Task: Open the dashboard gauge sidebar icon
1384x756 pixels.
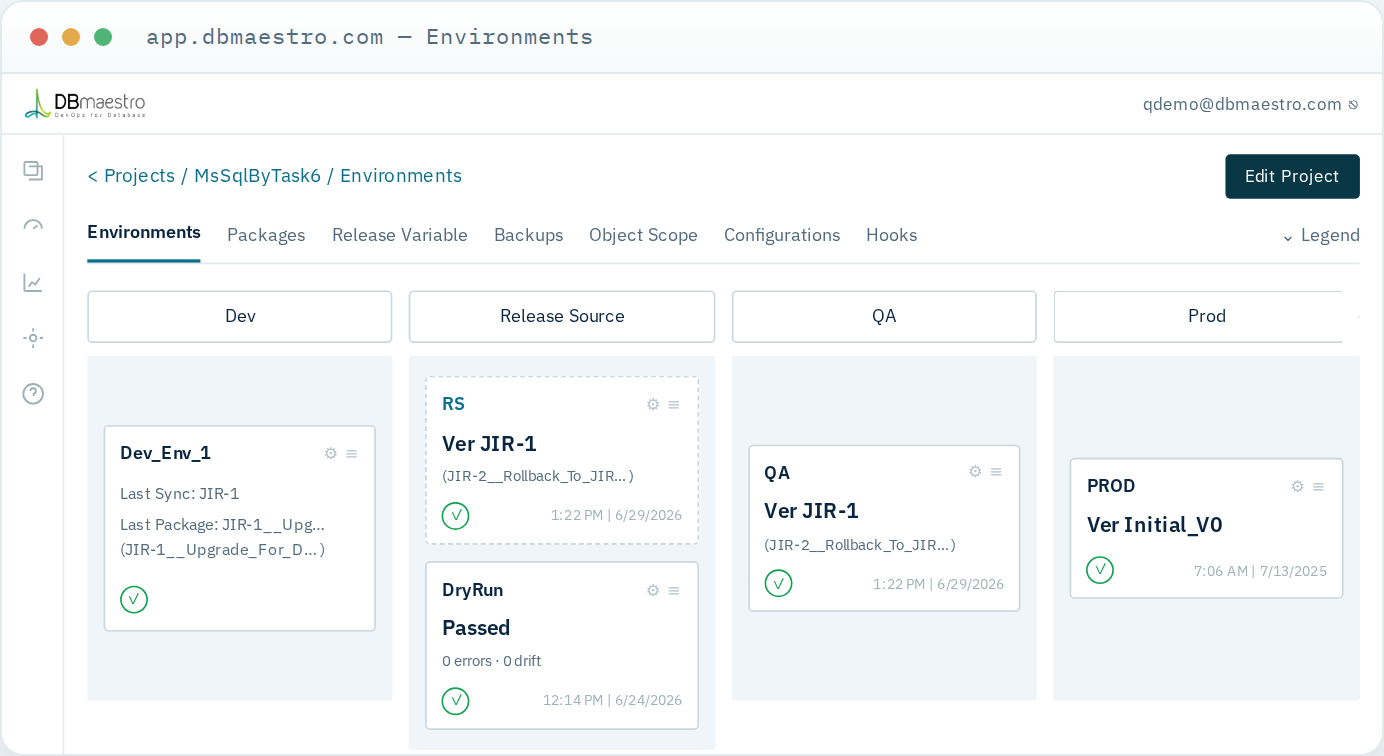Action: pos(33,226)
